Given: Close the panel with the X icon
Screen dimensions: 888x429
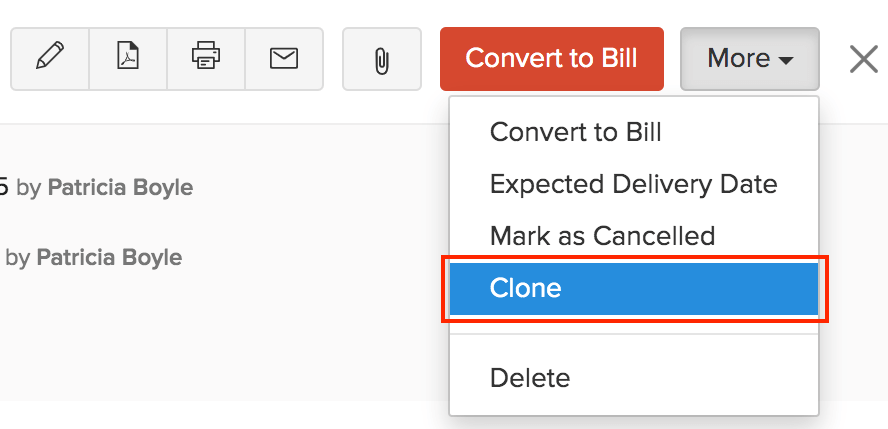Looking at the screenshot, I should coord(863,59).
